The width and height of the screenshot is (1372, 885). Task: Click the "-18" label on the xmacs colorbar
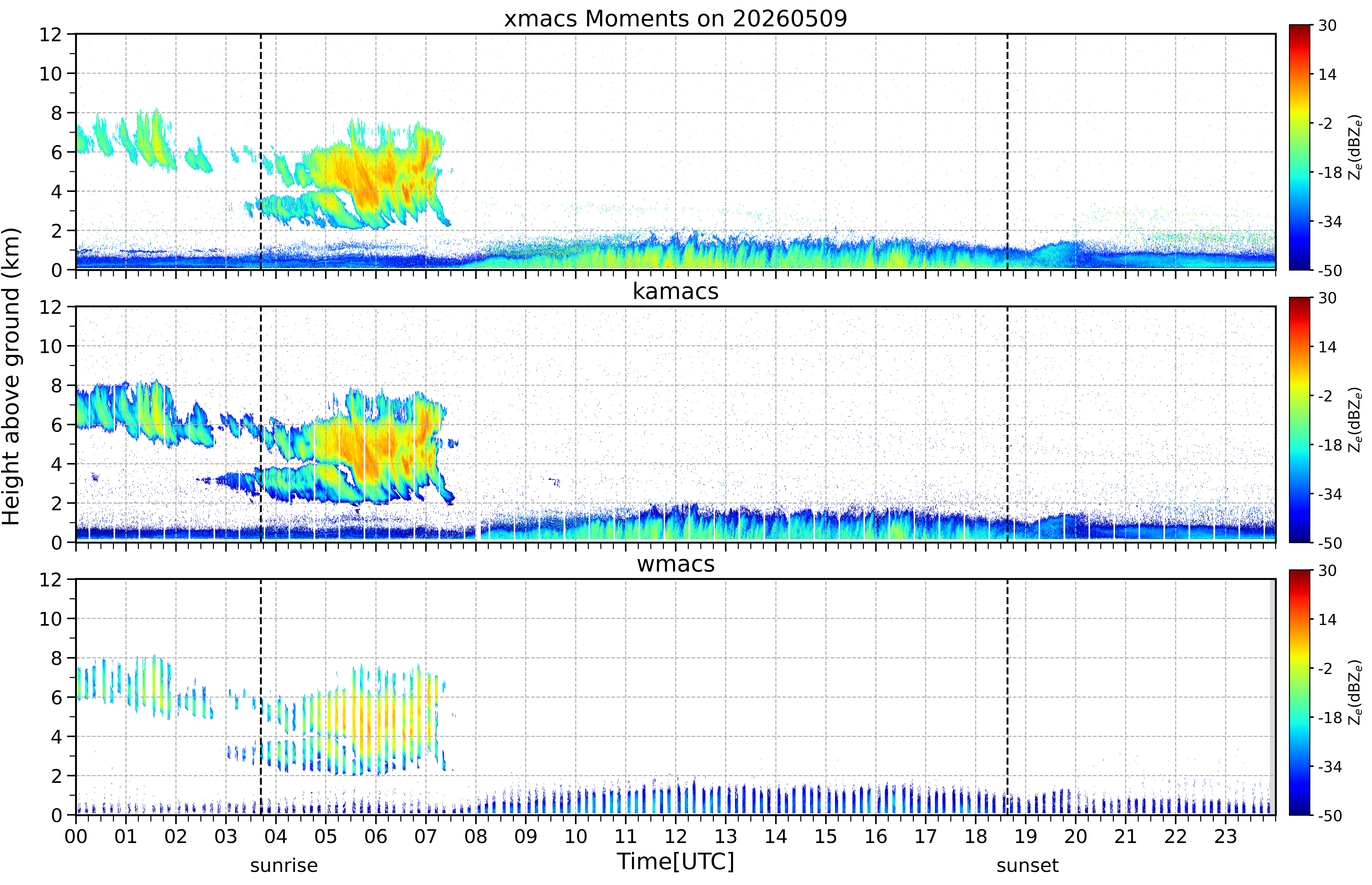pyautogui.click(x=1330, y=172)
